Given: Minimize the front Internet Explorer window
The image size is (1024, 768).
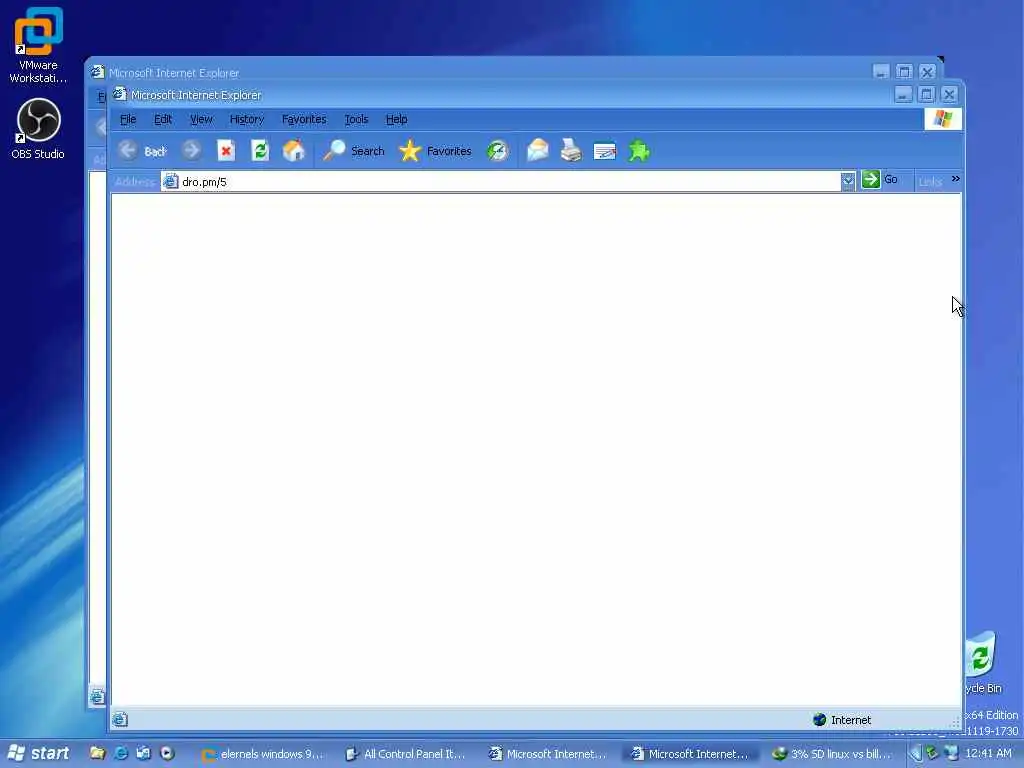Looking at the screenshot, I should 903,95.
